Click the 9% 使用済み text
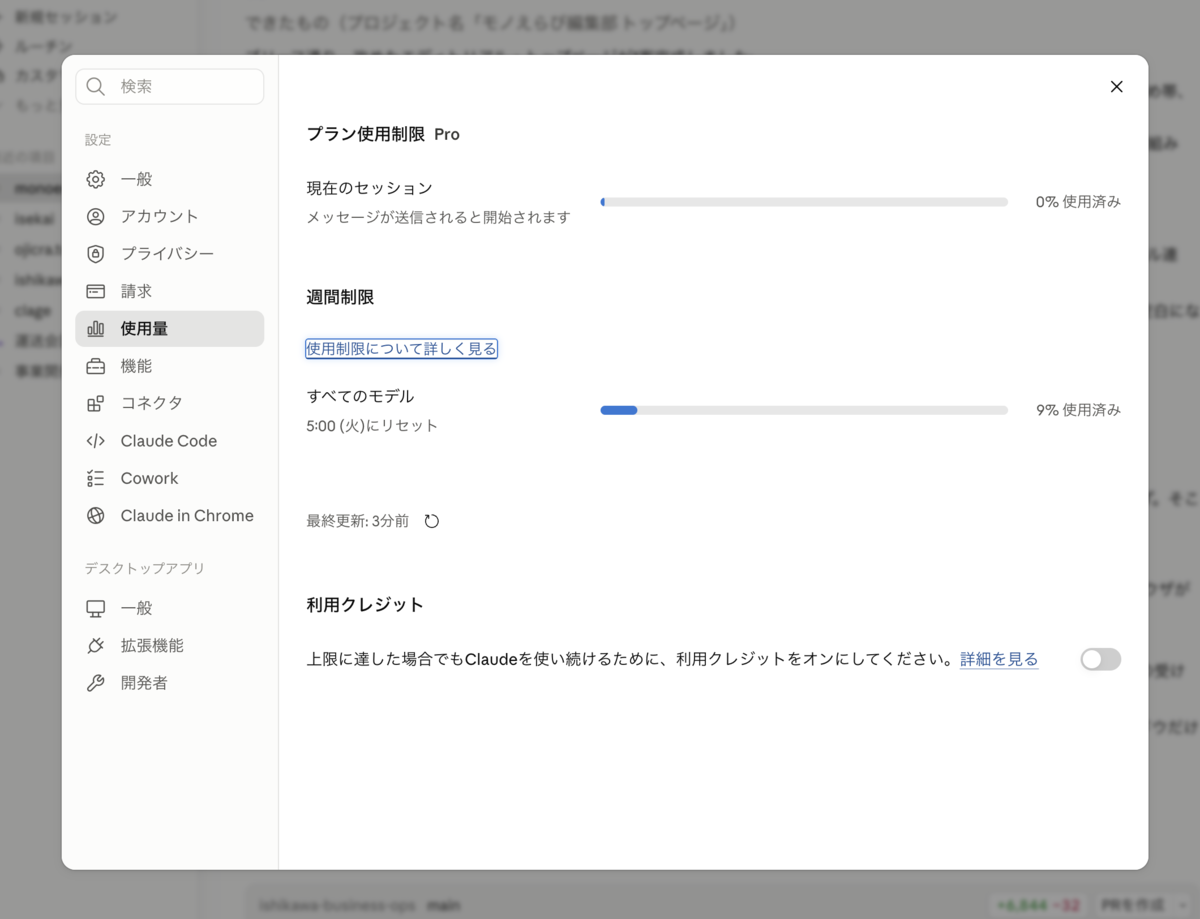Image resolution: width=1200 pixels, height=919 pixels. coord(1078,410)
